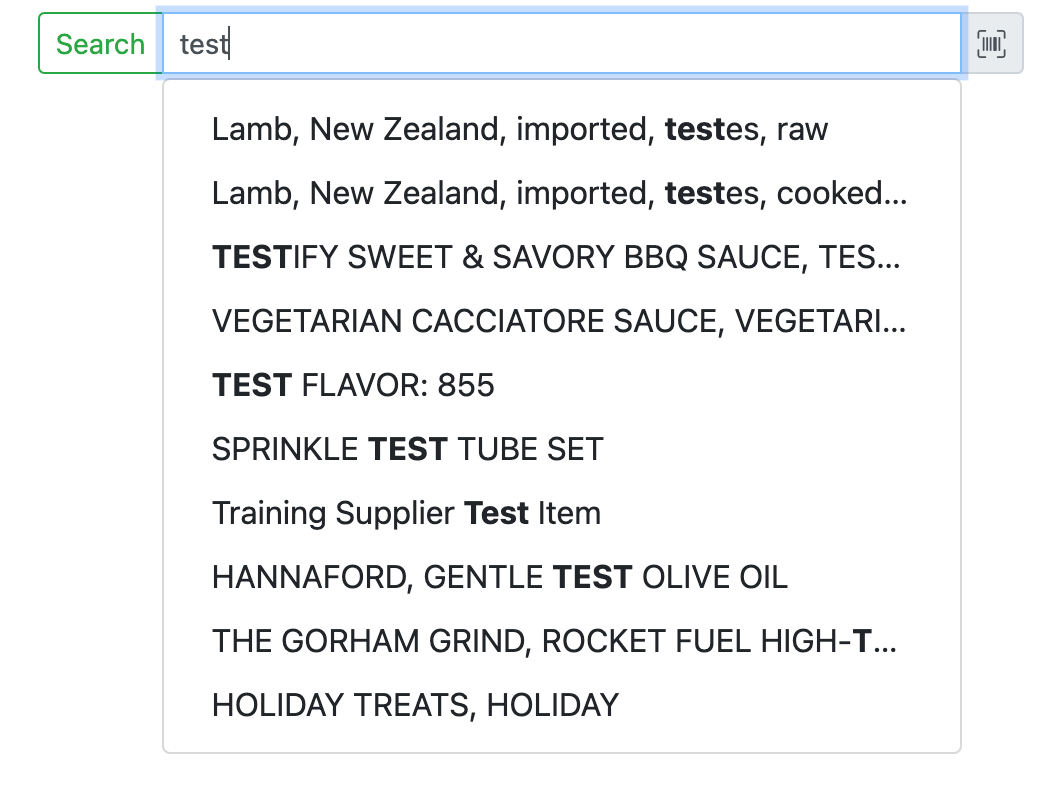Click the suggestion containing GENTLE TEST
This screenshot has height=786, width=1052.
point(498,576)
